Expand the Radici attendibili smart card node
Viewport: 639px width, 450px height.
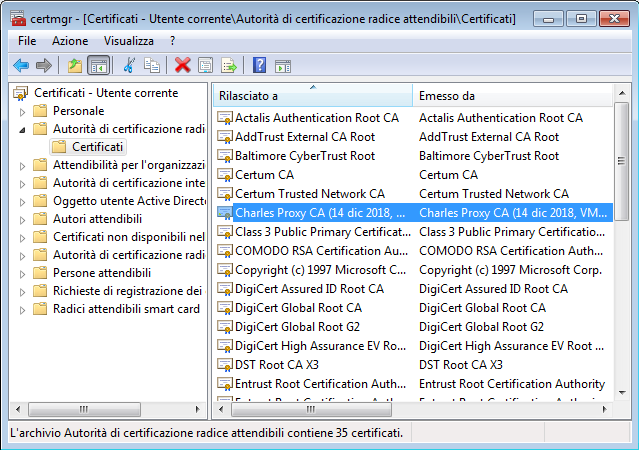tap(23, 310)
